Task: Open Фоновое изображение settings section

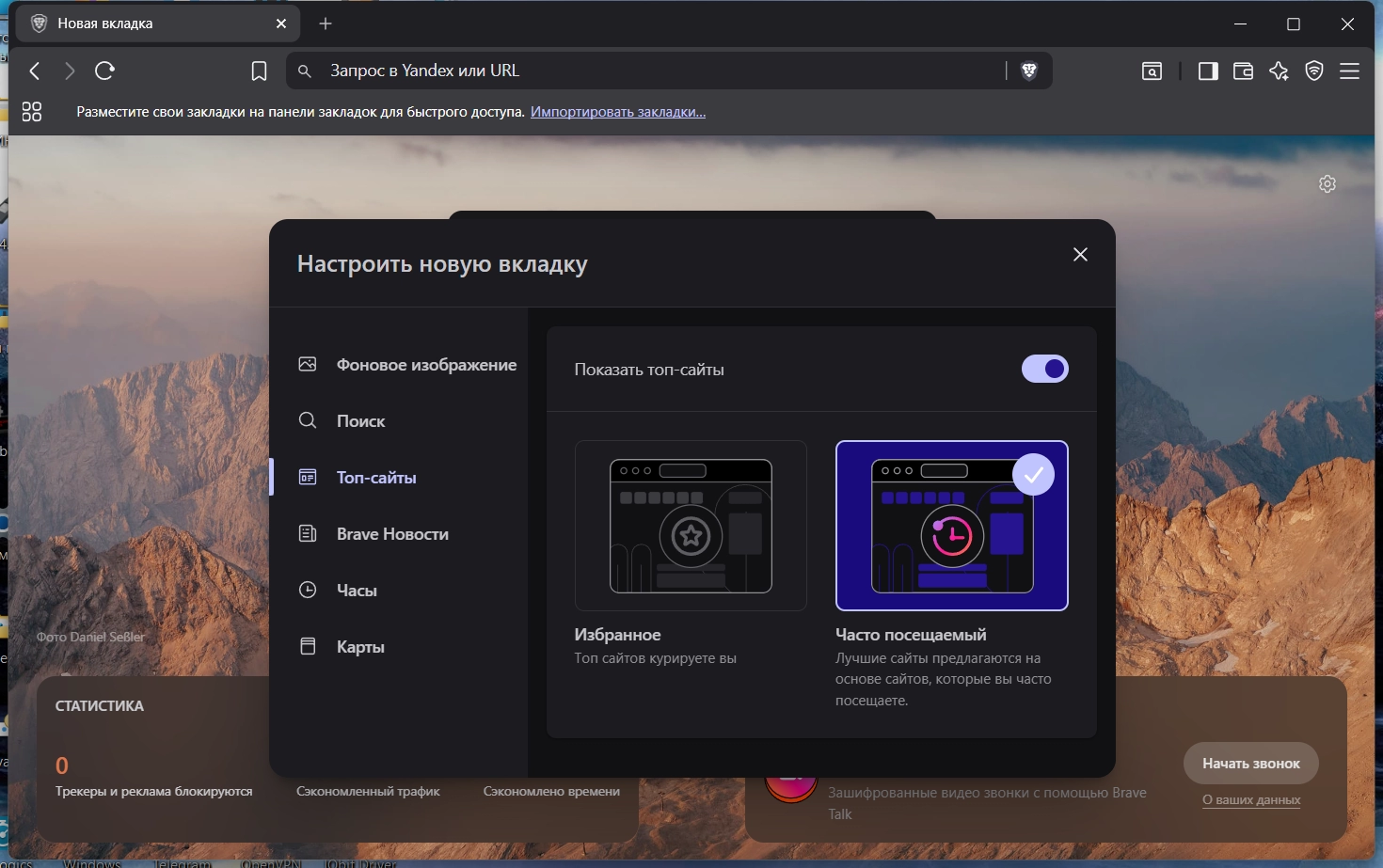Action: 407,365
